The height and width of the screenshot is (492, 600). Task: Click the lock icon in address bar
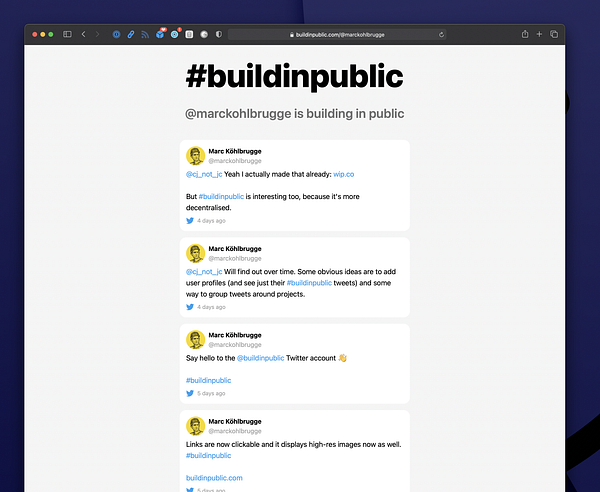point(292,35)
